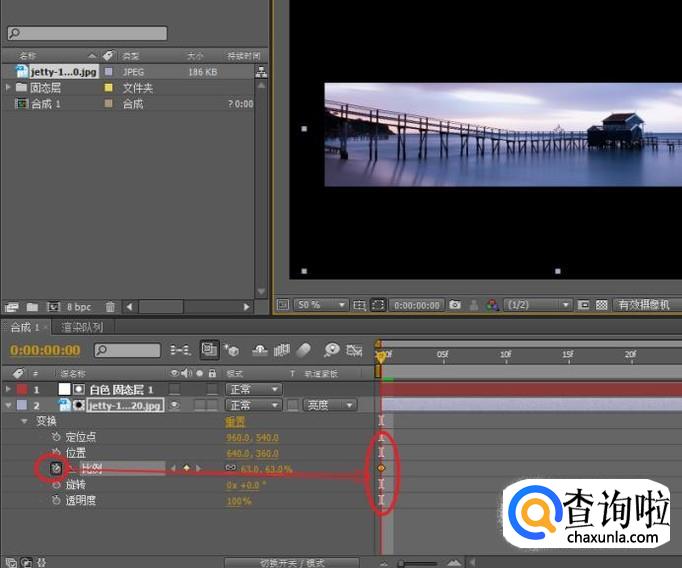Open the (1/2) resolution dropdown
Viewport: 682px width, 568px height.
click(538, 305)
